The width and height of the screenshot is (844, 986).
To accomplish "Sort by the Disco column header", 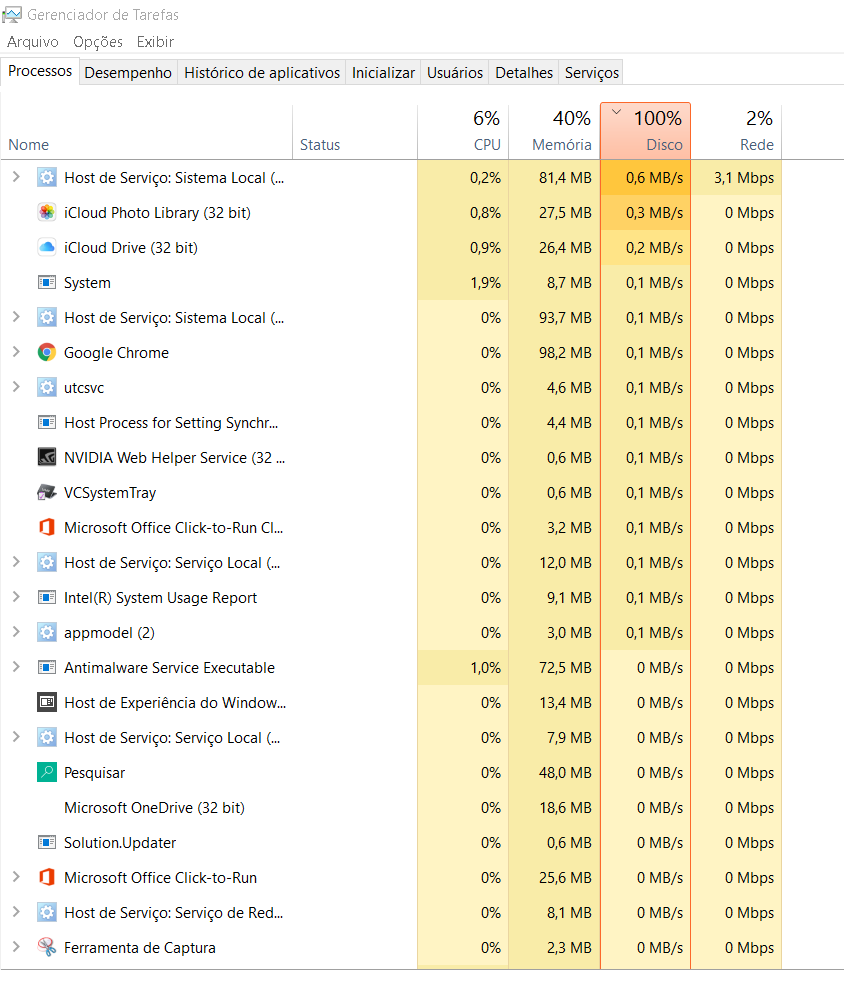I will [x=645, y=131].
